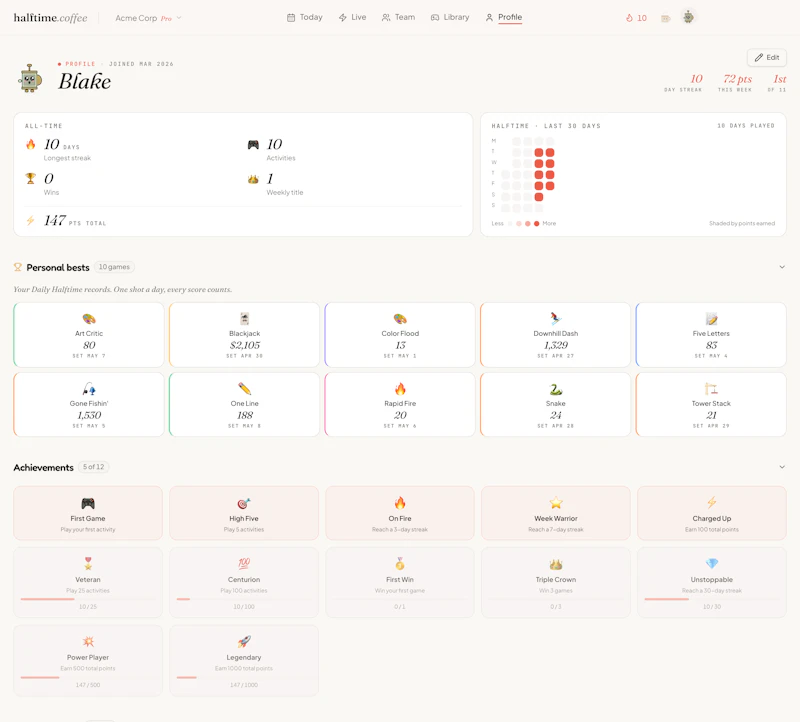Click the Gone Fishin' icon
800x722 pixels.
coord(89,389)
